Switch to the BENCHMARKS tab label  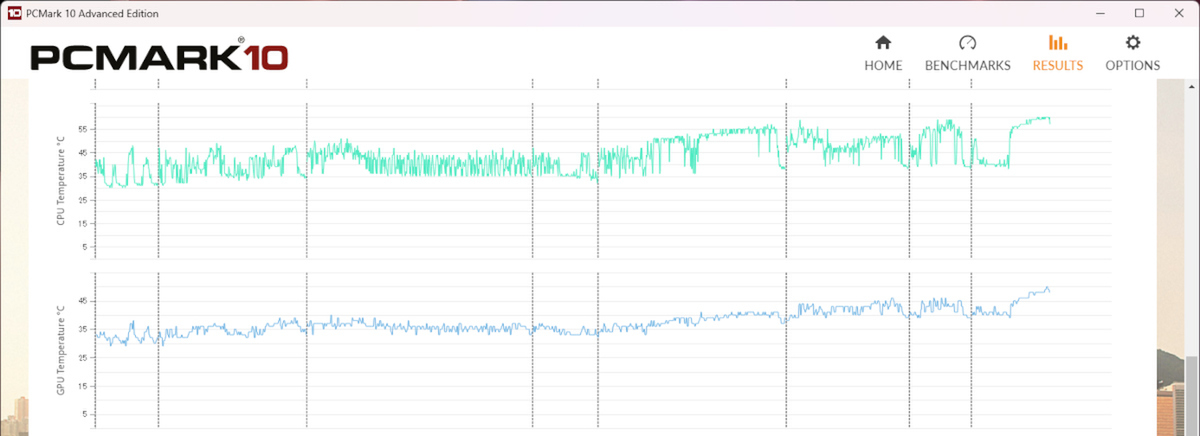pyautogui.click(x=967, y=66)
